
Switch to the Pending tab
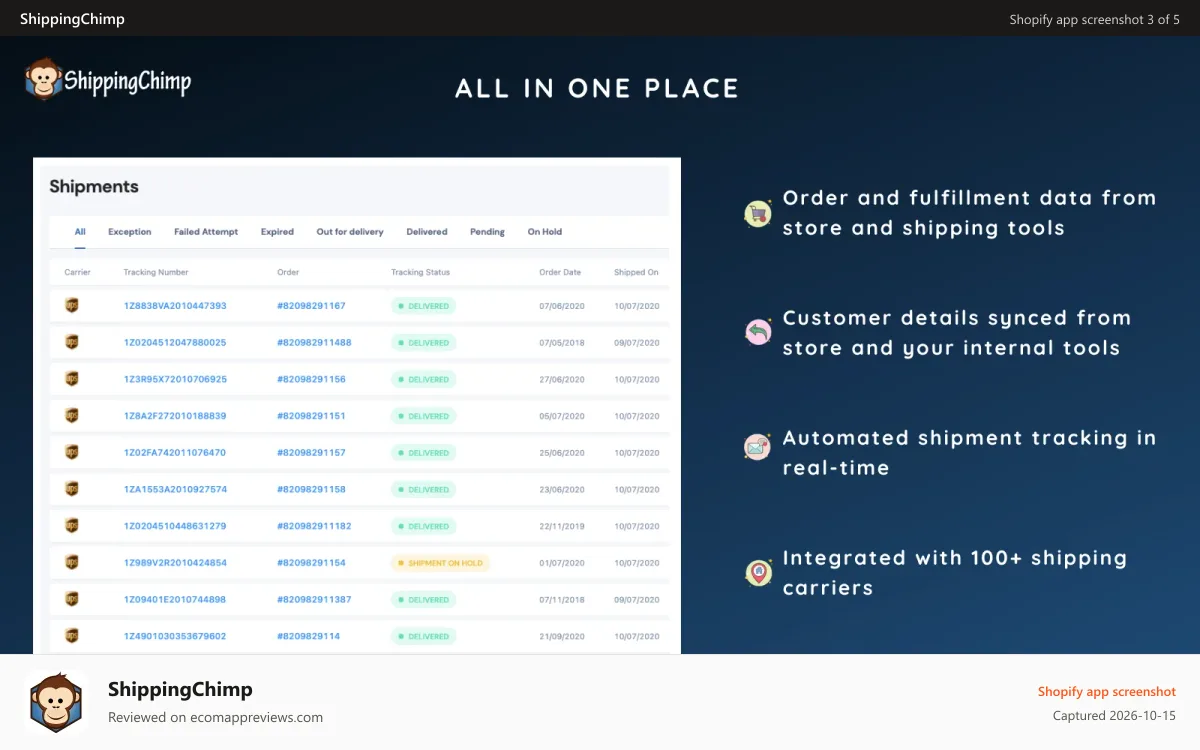click(x=488, y=232)
